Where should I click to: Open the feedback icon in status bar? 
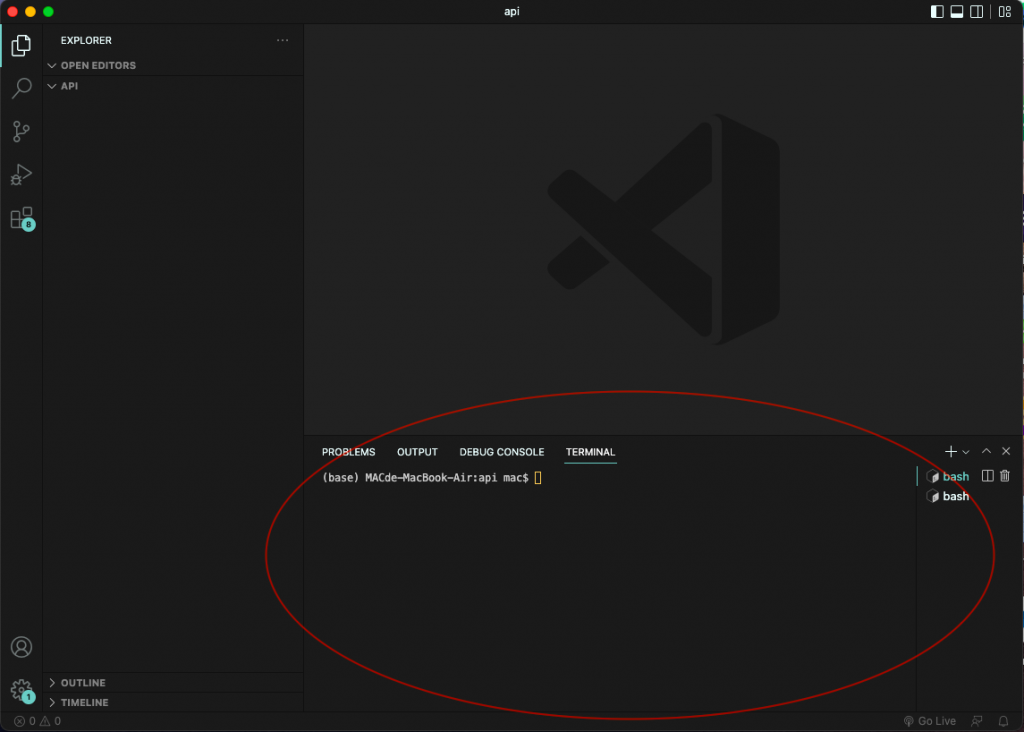pos(977,721)
